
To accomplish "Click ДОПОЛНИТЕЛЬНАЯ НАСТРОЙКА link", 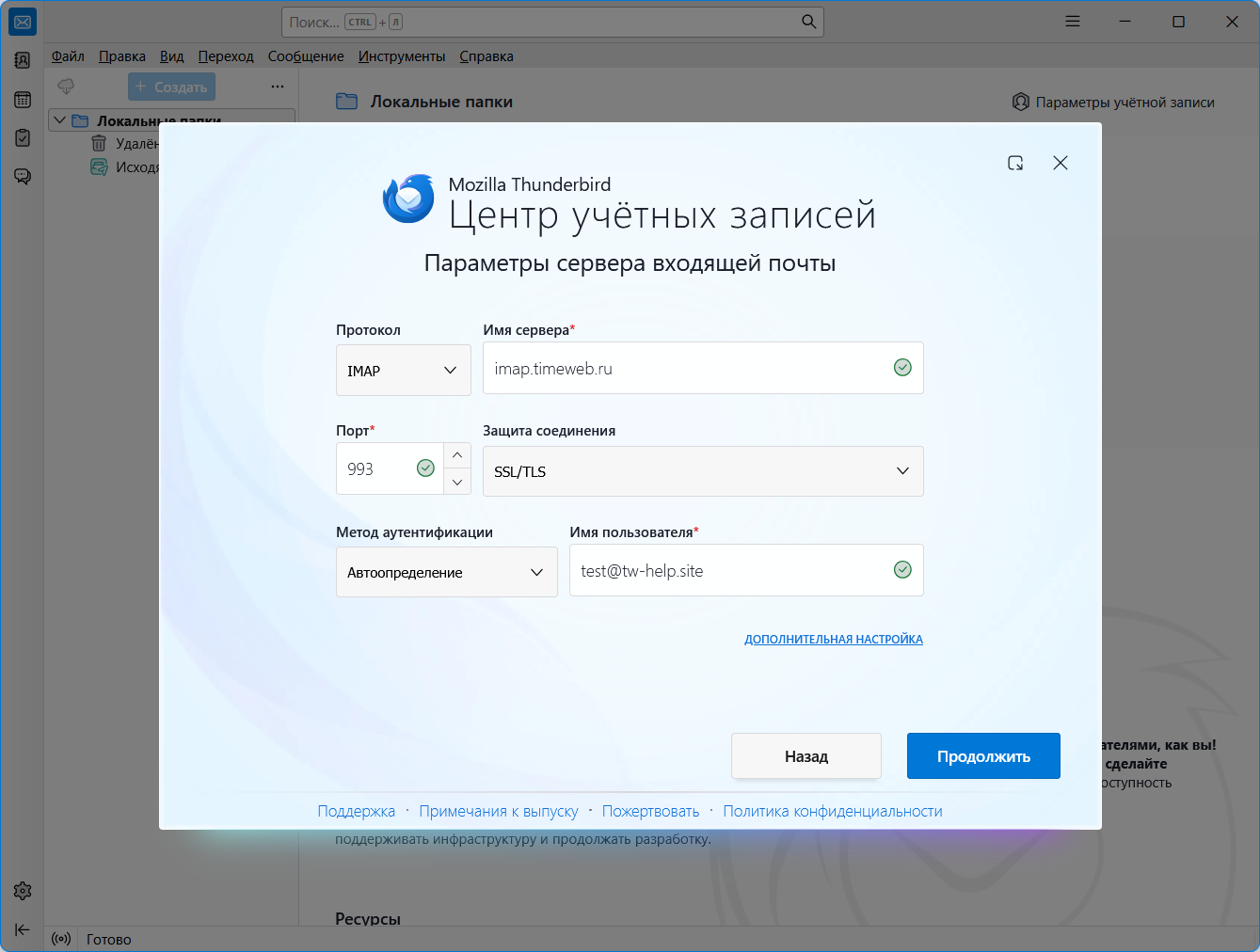I will point(834,639).
